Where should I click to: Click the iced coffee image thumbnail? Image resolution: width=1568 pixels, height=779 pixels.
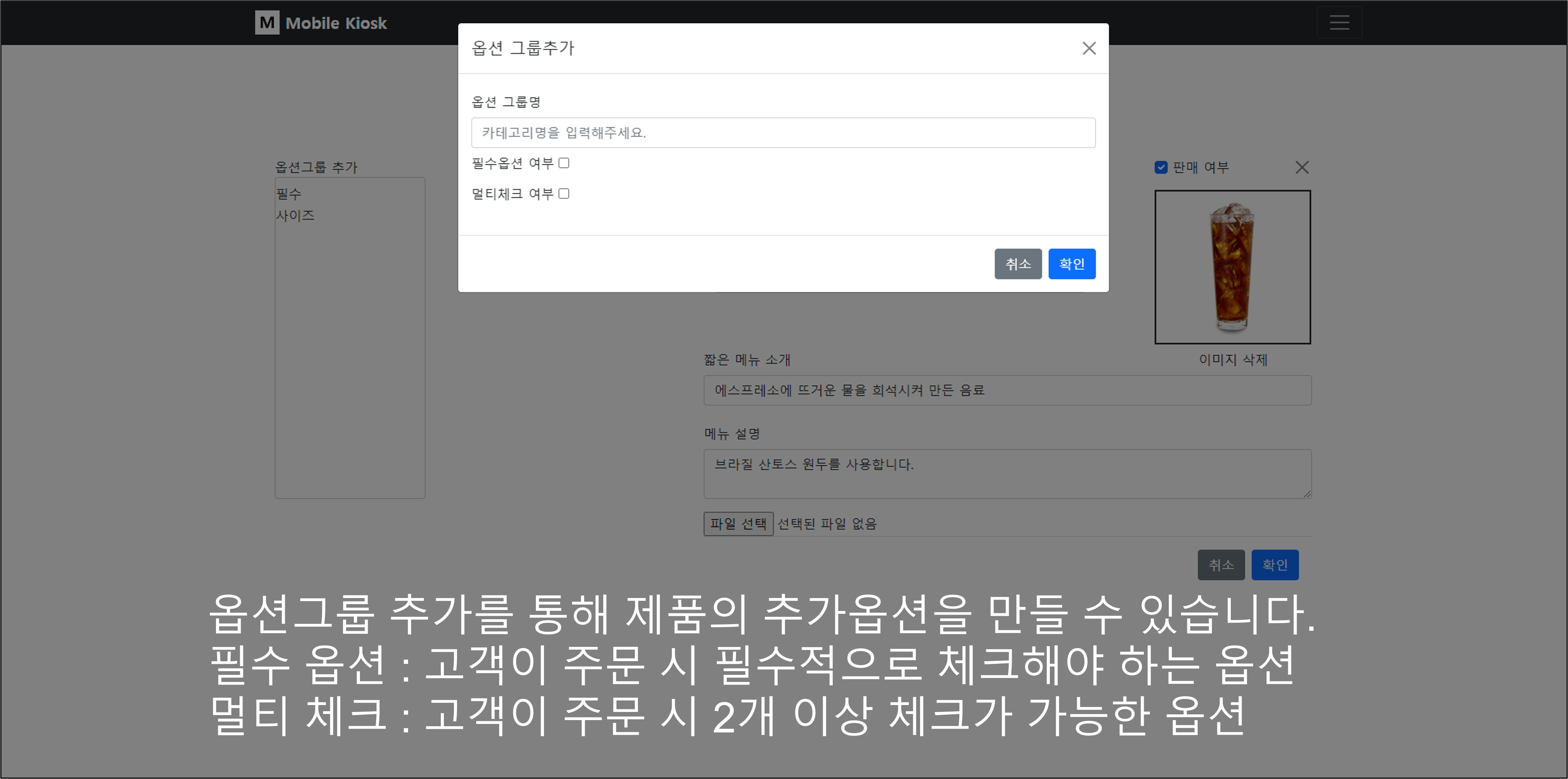pos(1233,267)
